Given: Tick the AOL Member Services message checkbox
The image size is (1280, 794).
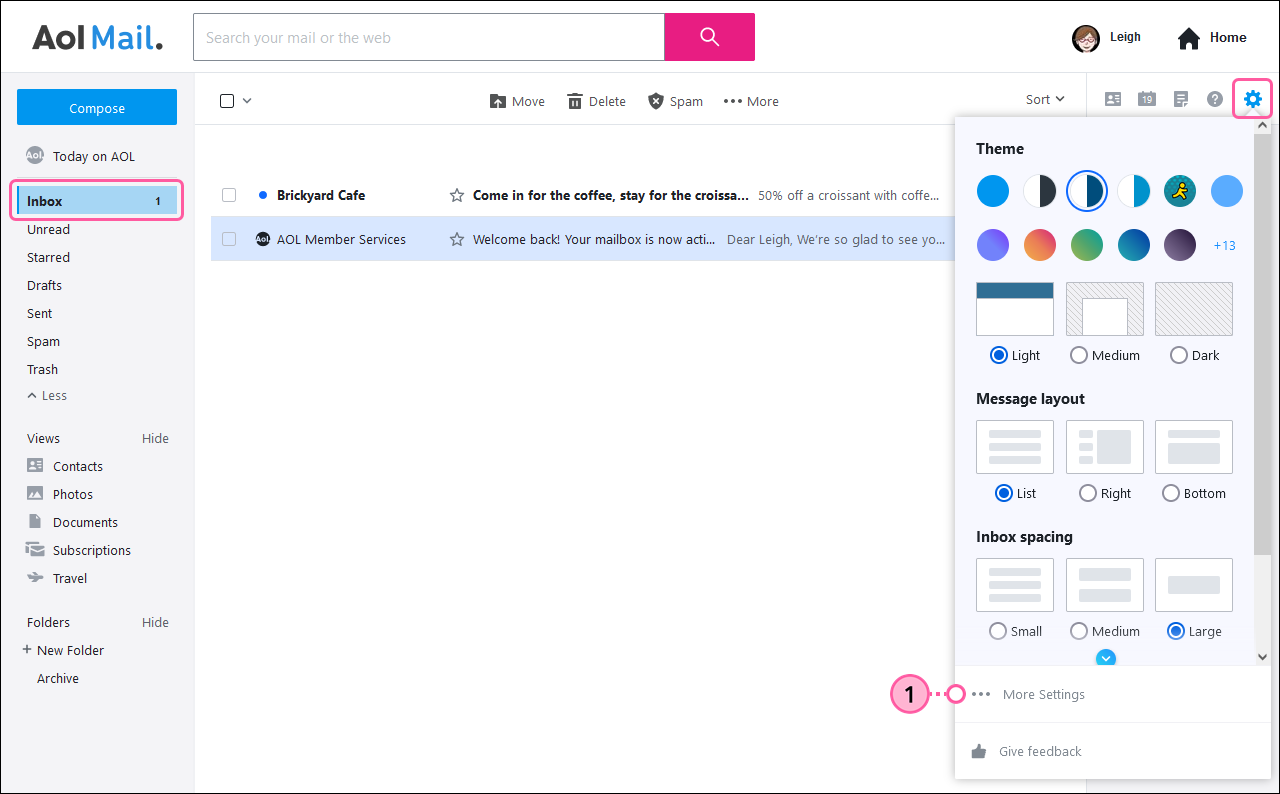Looking at the screenshot, I should coord(229,239).
